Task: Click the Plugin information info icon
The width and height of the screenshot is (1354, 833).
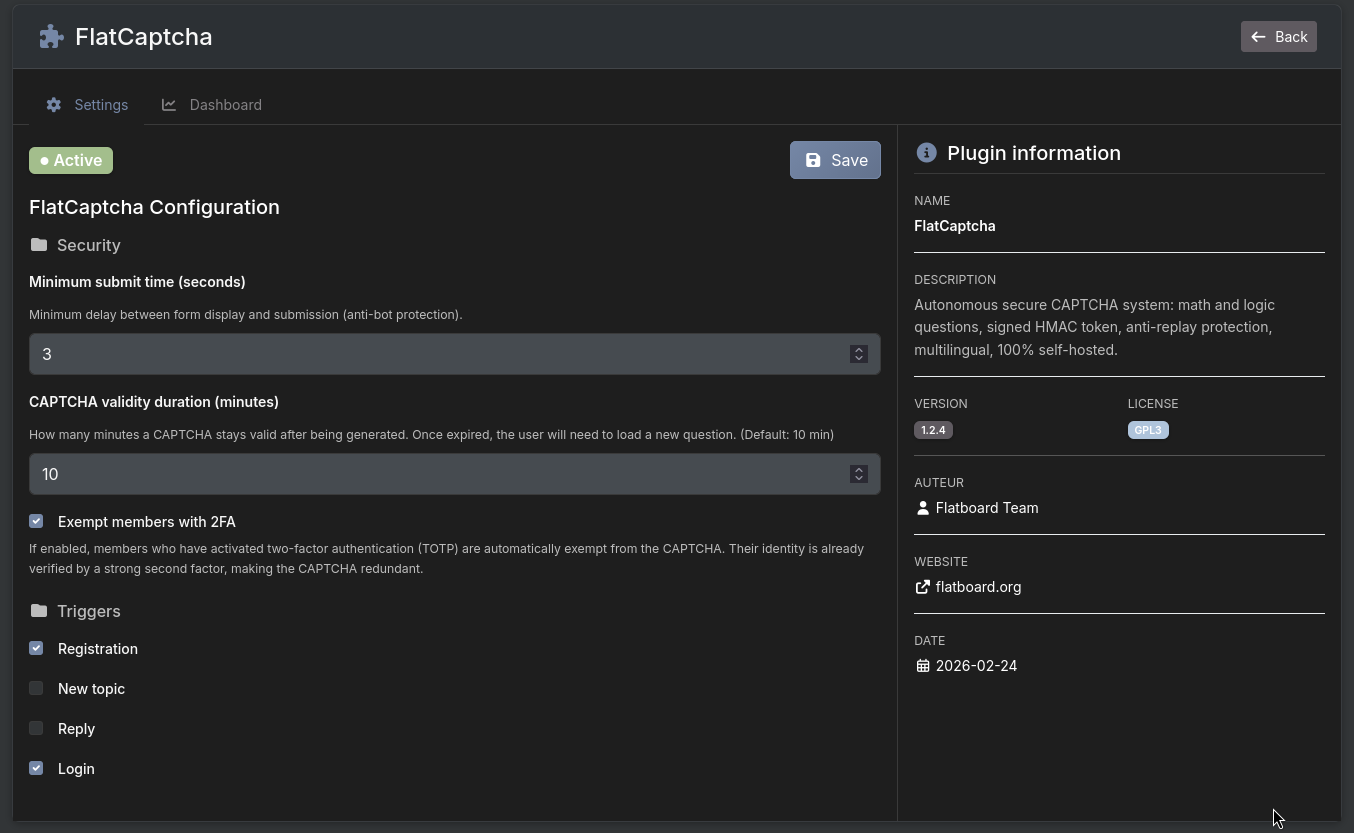Action: click(927, 153)
